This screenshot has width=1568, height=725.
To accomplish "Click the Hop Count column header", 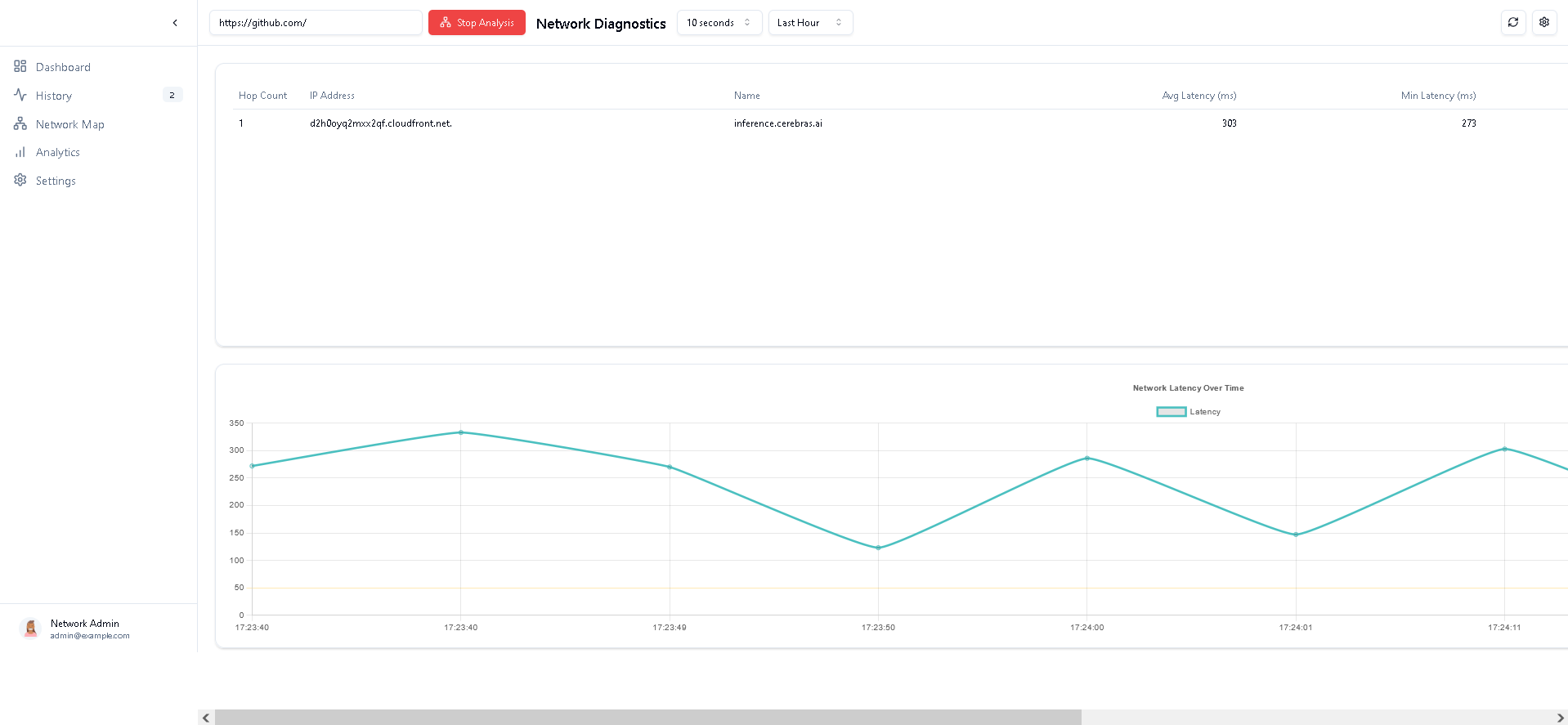I will pos(262,96).
